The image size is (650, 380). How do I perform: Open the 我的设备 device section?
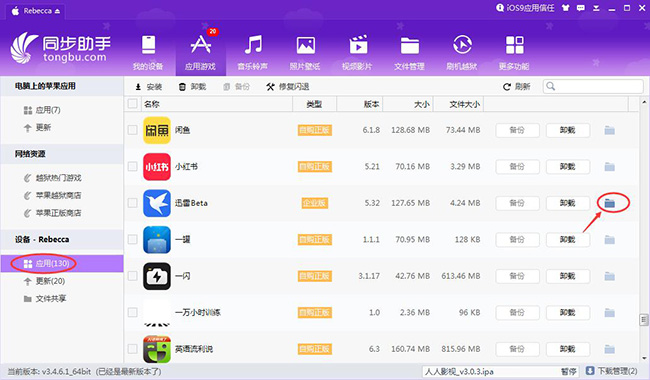point(148,53)
